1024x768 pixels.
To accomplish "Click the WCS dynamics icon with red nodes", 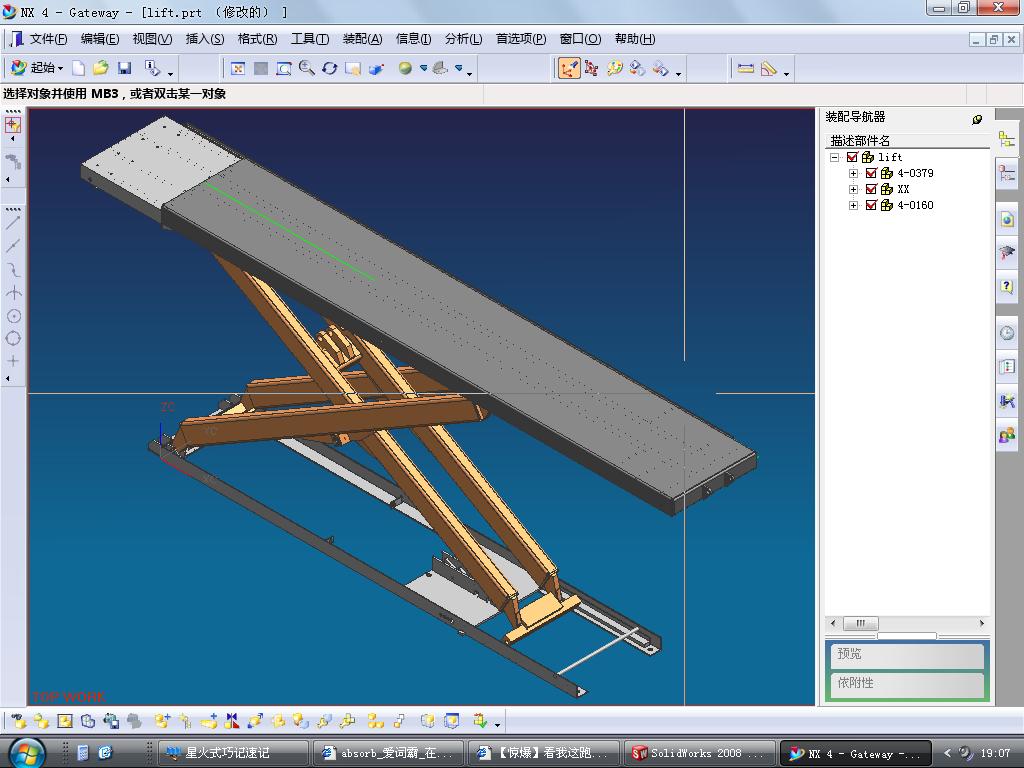I will [592, 68].
